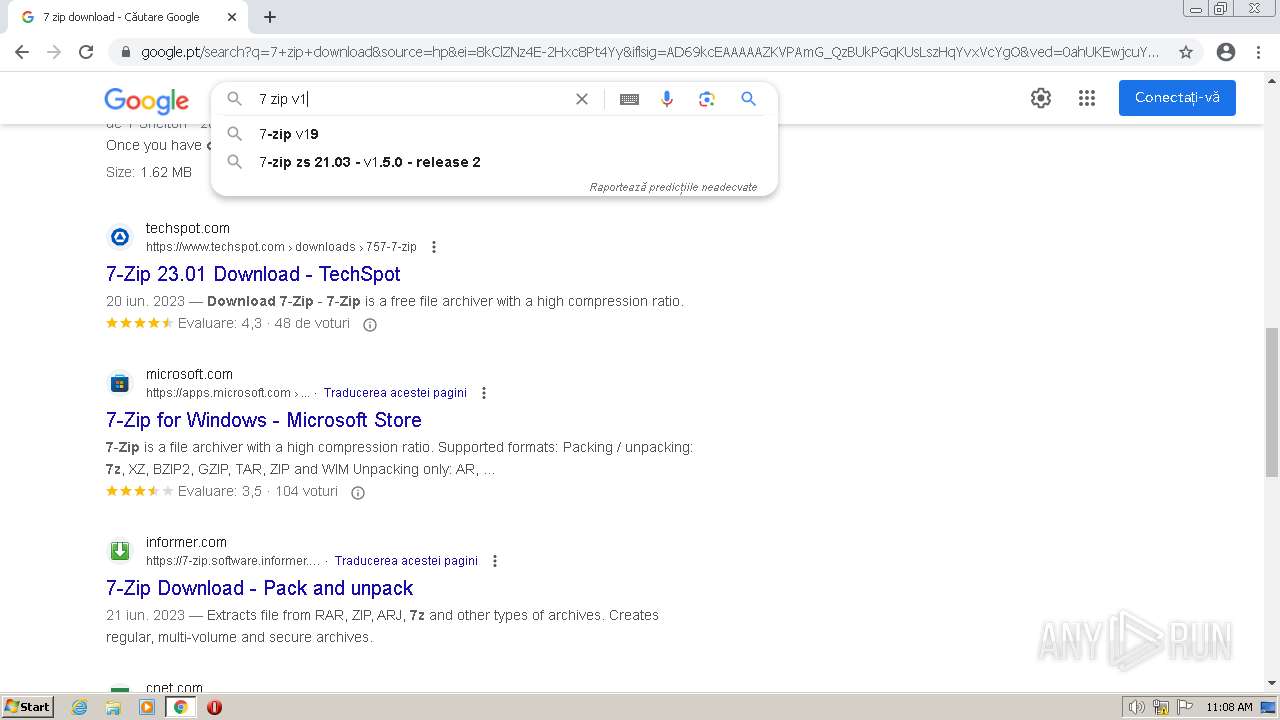Clear the search box text

click(x=582, y=99)
